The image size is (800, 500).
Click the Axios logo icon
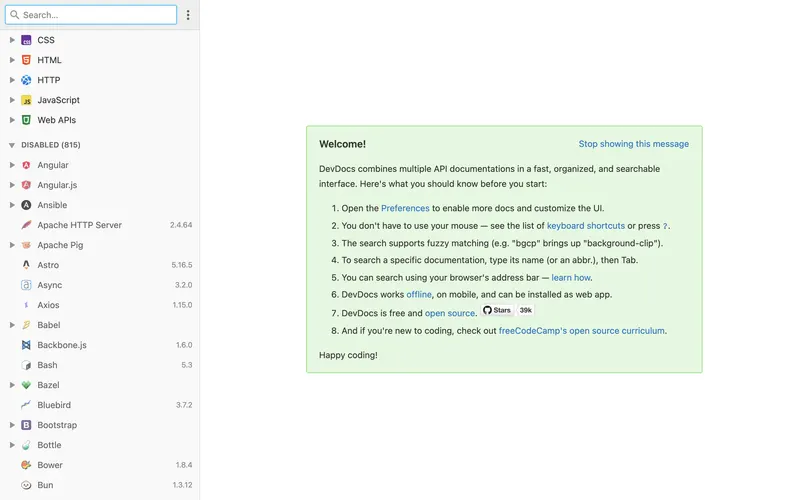pos(26,305)
